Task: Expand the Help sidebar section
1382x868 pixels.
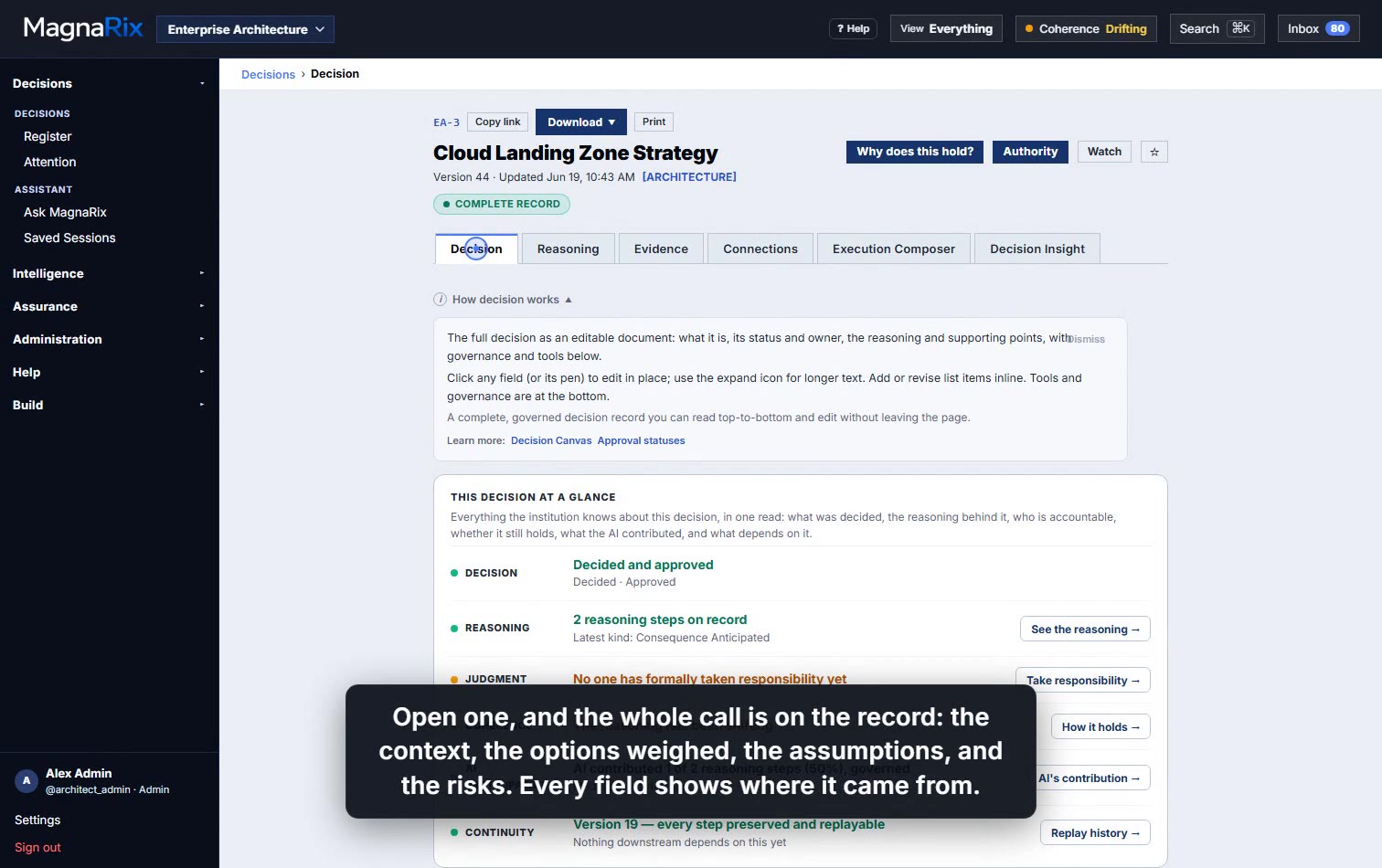Action: click(109, 372)
